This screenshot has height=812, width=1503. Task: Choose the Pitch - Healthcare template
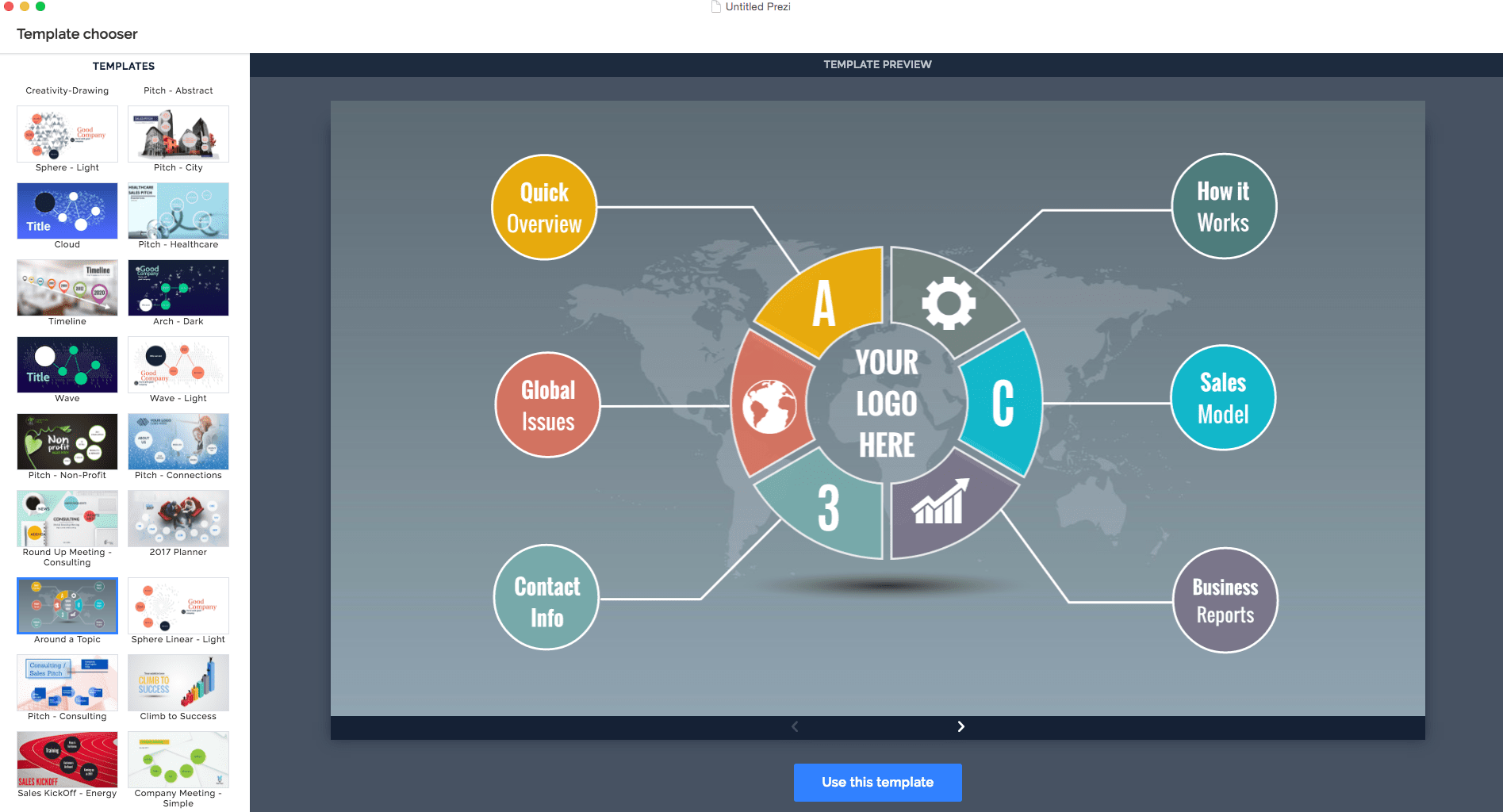click(178, 211)
